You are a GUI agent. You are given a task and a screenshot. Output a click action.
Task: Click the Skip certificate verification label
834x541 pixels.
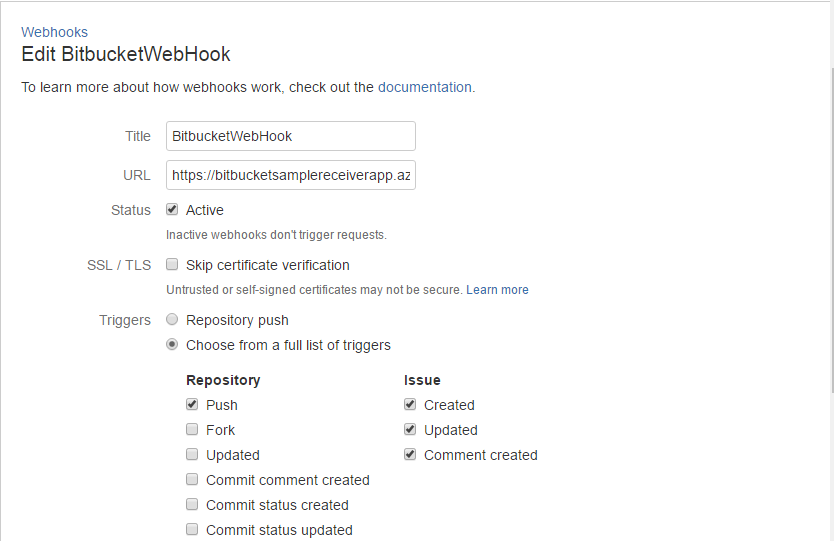point(268,265)
